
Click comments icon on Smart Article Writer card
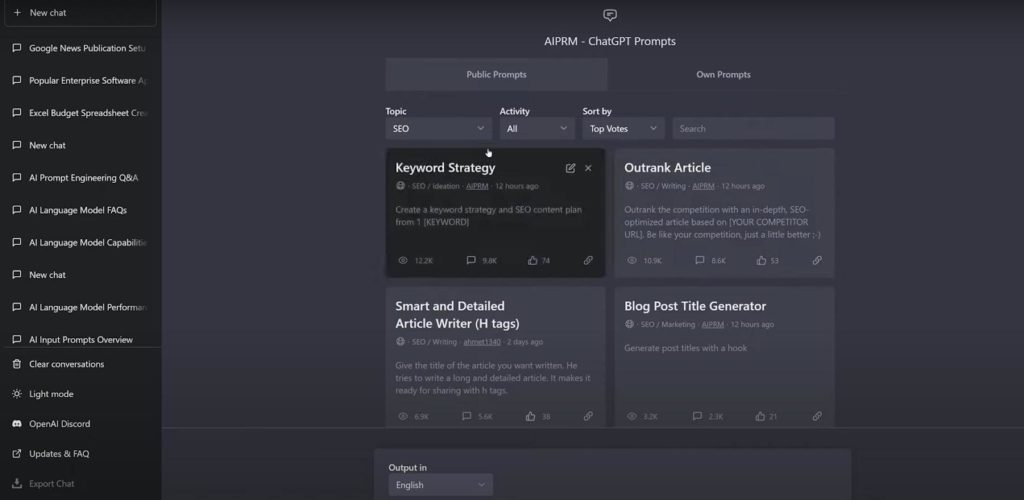point(466,416)
